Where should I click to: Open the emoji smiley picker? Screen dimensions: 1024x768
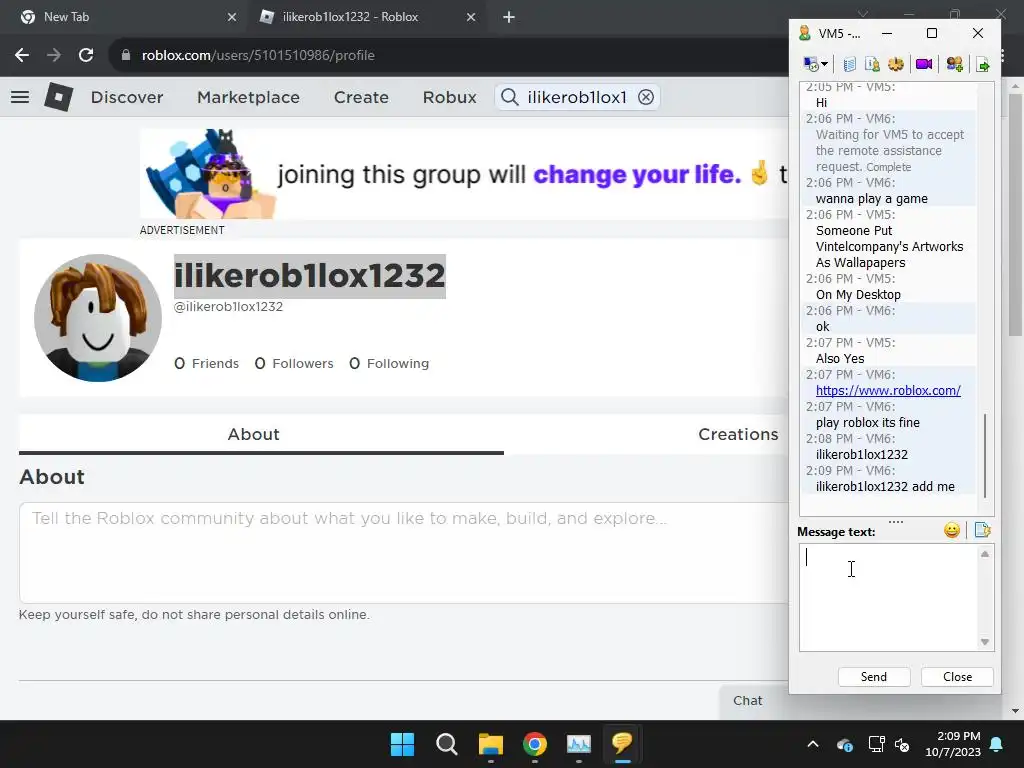(x=952, y=530)
